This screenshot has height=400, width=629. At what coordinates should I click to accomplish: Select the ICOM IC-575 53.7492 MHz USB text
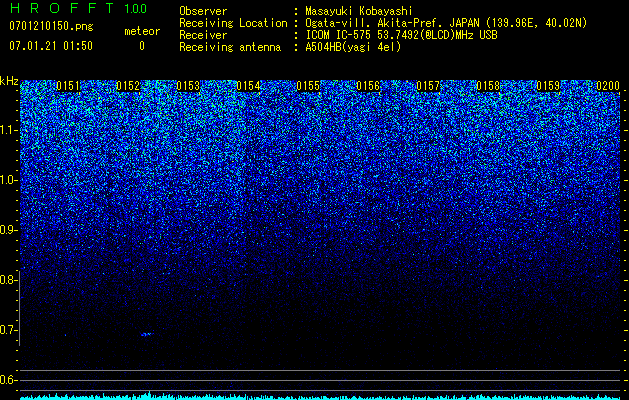[x=401, y=35]
